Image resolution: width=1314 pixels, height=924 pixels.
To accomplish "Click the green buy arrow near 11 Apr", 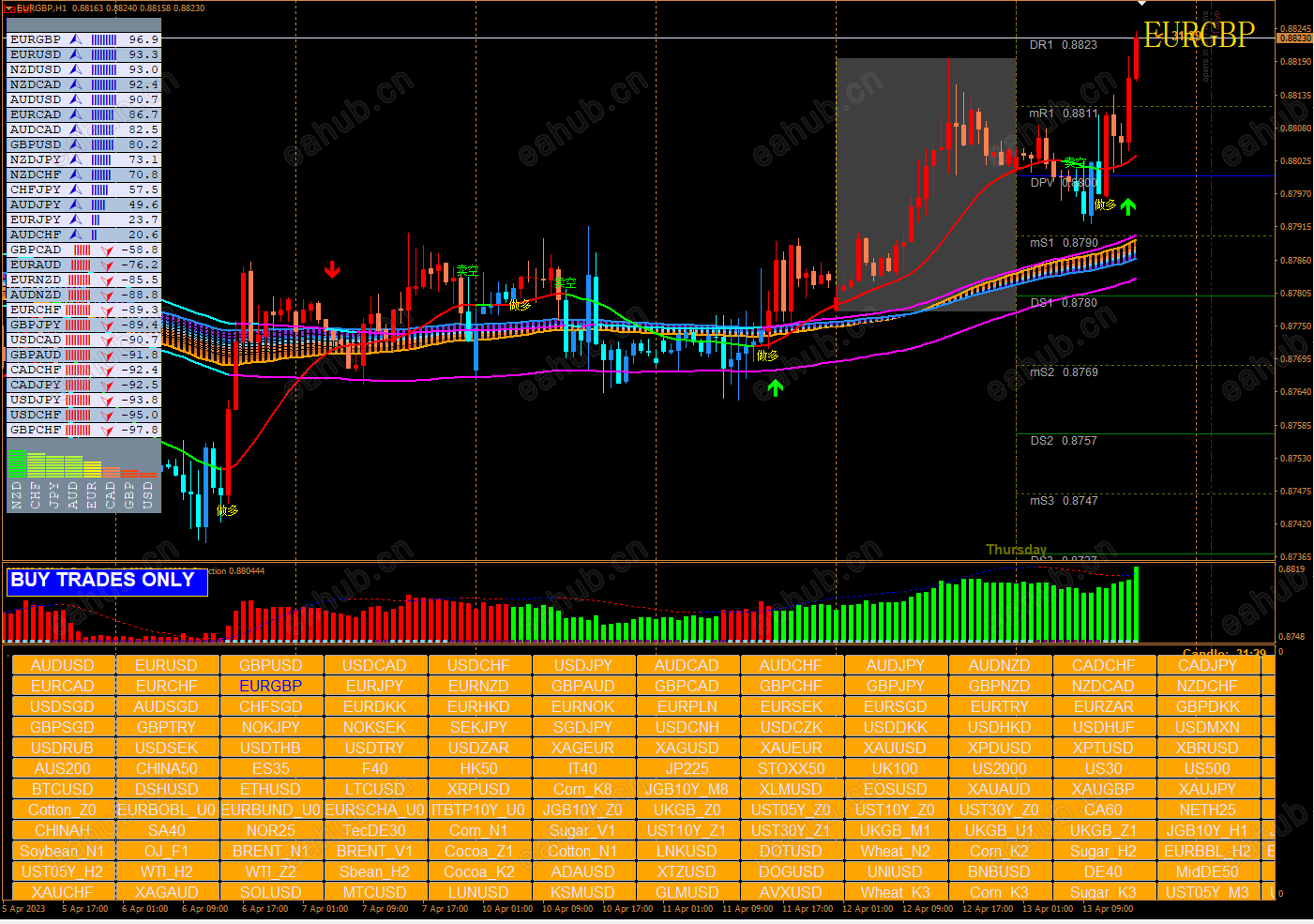I will click(775, 387).
